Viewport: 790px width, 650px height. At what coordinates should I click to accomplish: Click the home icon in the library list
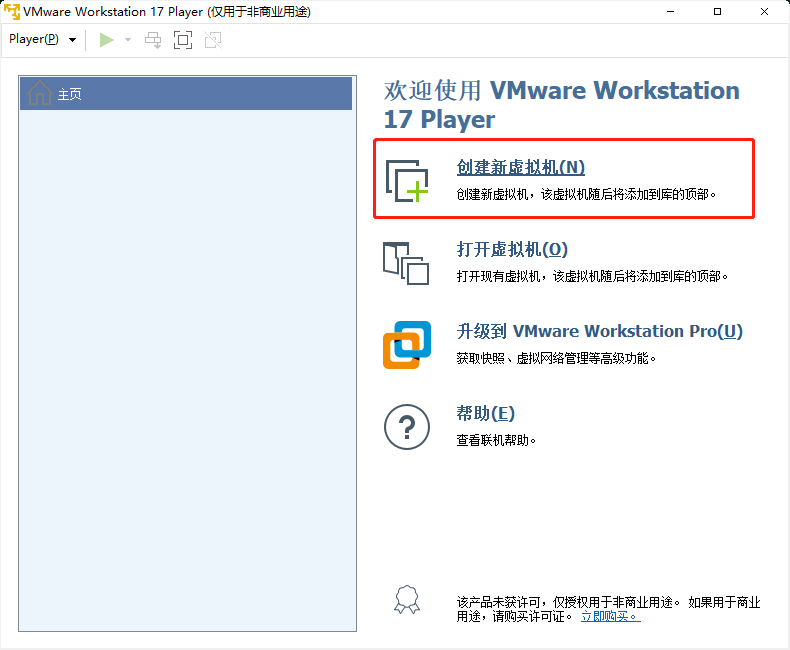[x=39, y=93]
